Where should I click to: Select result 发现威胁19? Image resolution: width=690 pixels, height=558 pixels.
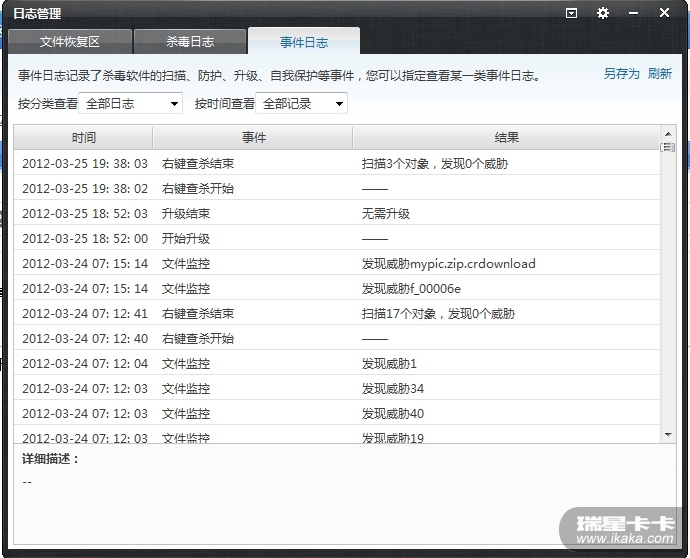tap(393, 438)
